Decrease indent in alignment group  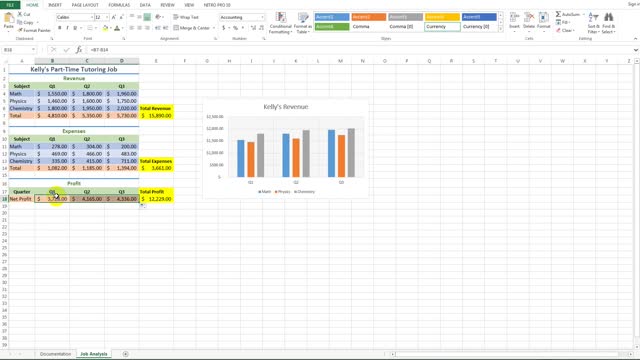tap(158, 28)
